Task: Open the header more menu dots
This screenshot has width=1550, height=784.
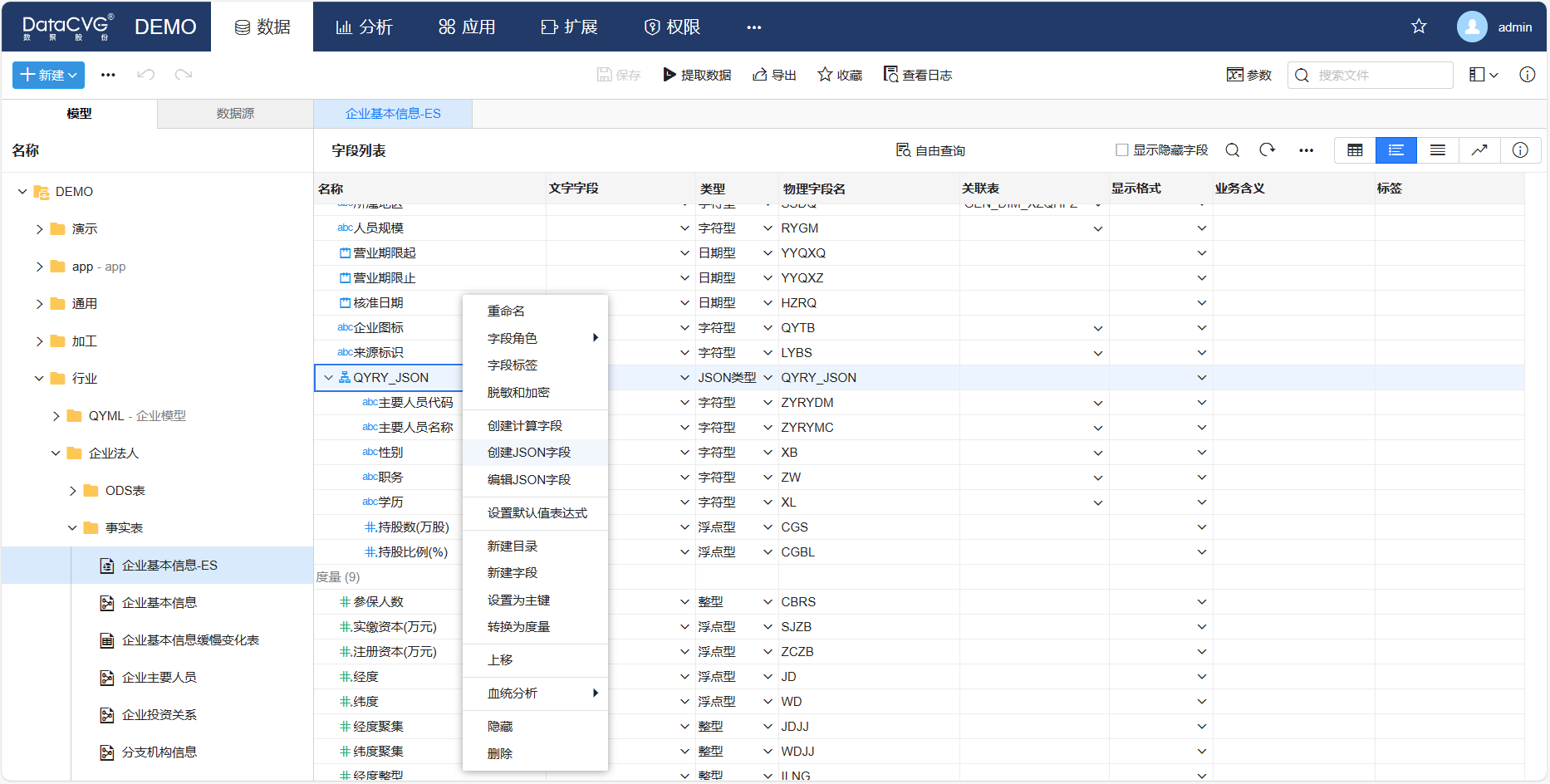Action: tap(754, 27)
